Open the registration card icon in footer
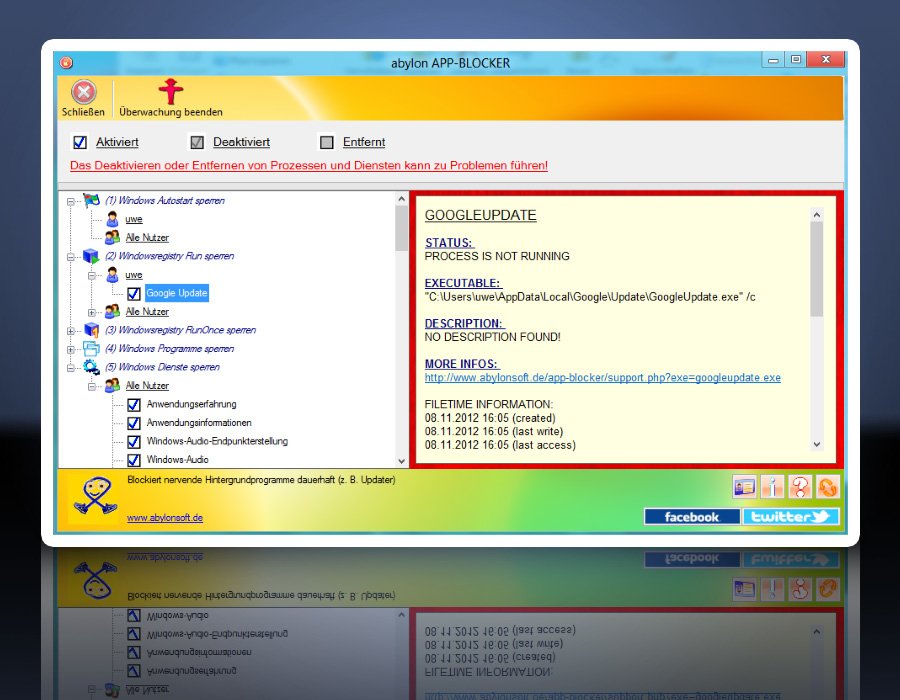Viewport: 900px width, 700px height. tap(744, 487)
